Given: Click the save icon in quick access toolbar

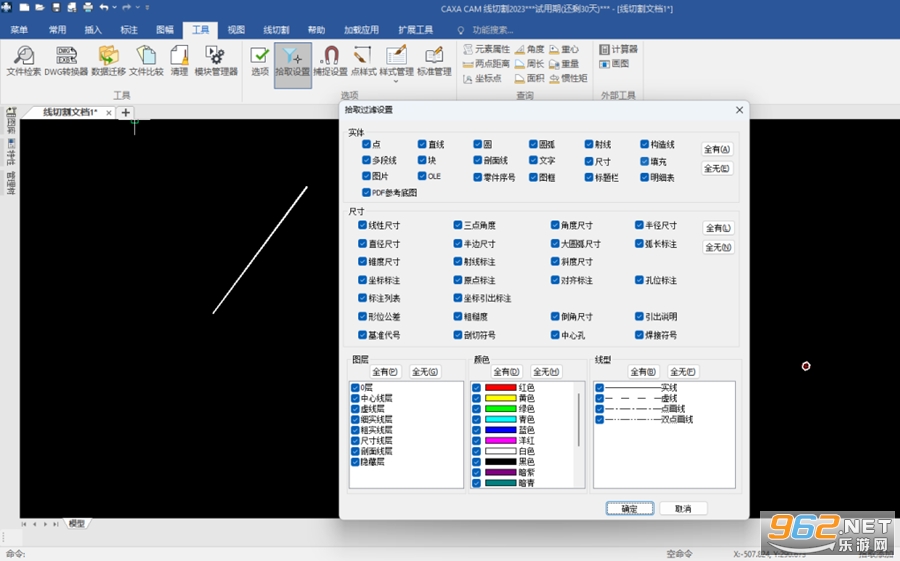Looking at the screenshot, I should [56, 7].
